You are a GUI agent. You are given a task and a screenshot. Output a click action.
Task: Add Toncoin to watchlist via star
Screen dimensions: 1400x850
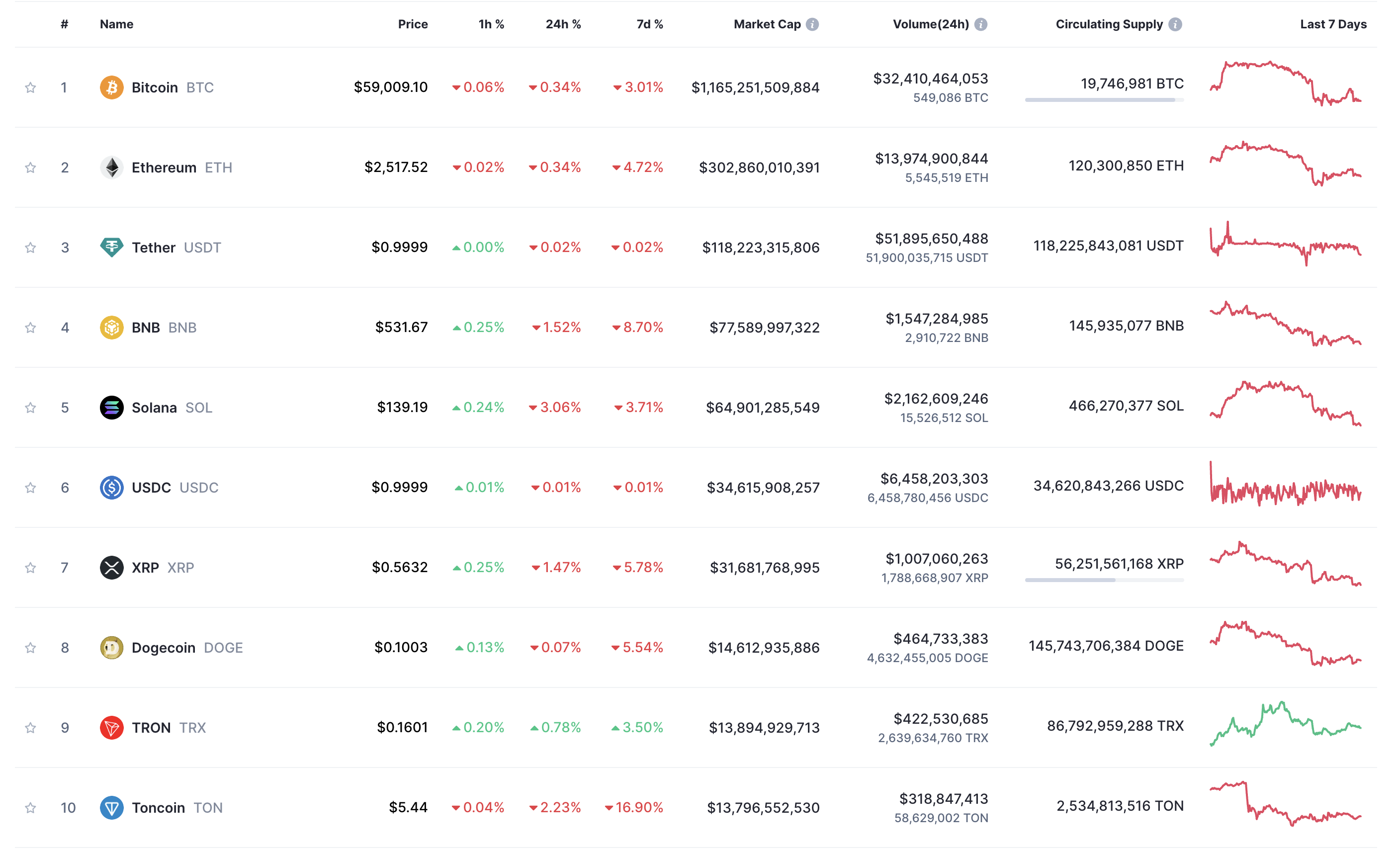(x=31, y=808)
